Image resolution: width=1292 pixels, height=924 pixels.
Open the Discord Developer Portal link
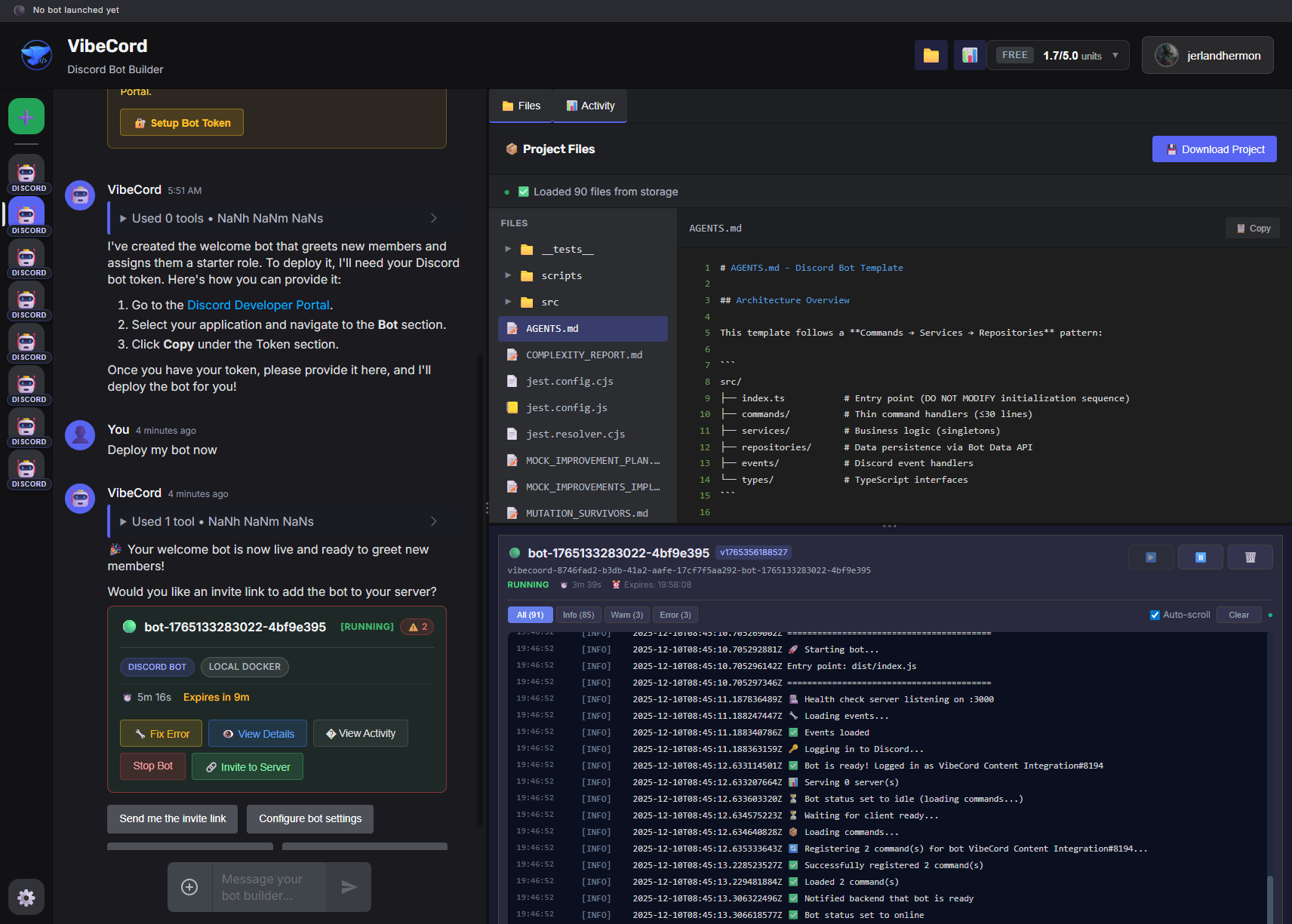click(x=258, y=305)
